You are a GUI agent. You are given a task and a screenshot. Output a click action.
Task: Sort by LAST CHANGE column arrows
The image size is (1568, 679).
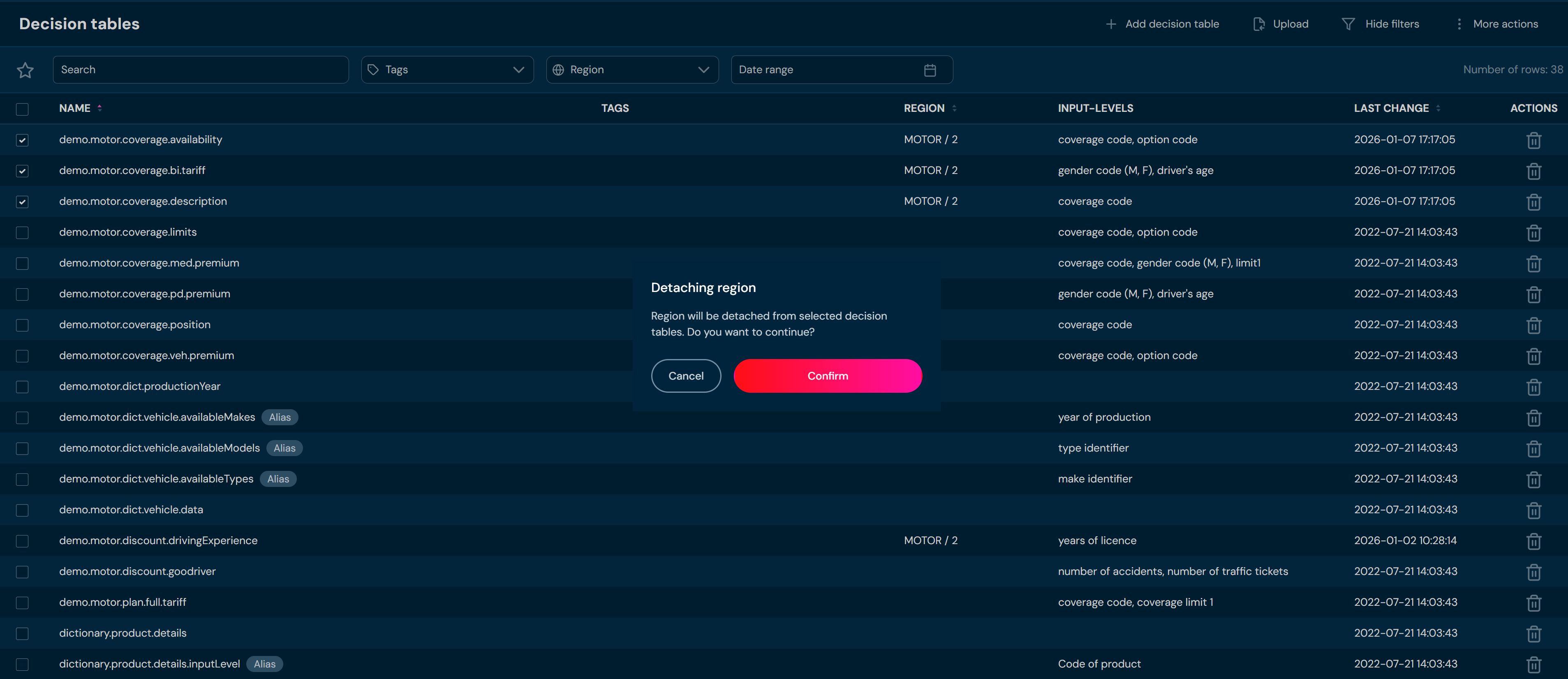tap(1438, 109)
